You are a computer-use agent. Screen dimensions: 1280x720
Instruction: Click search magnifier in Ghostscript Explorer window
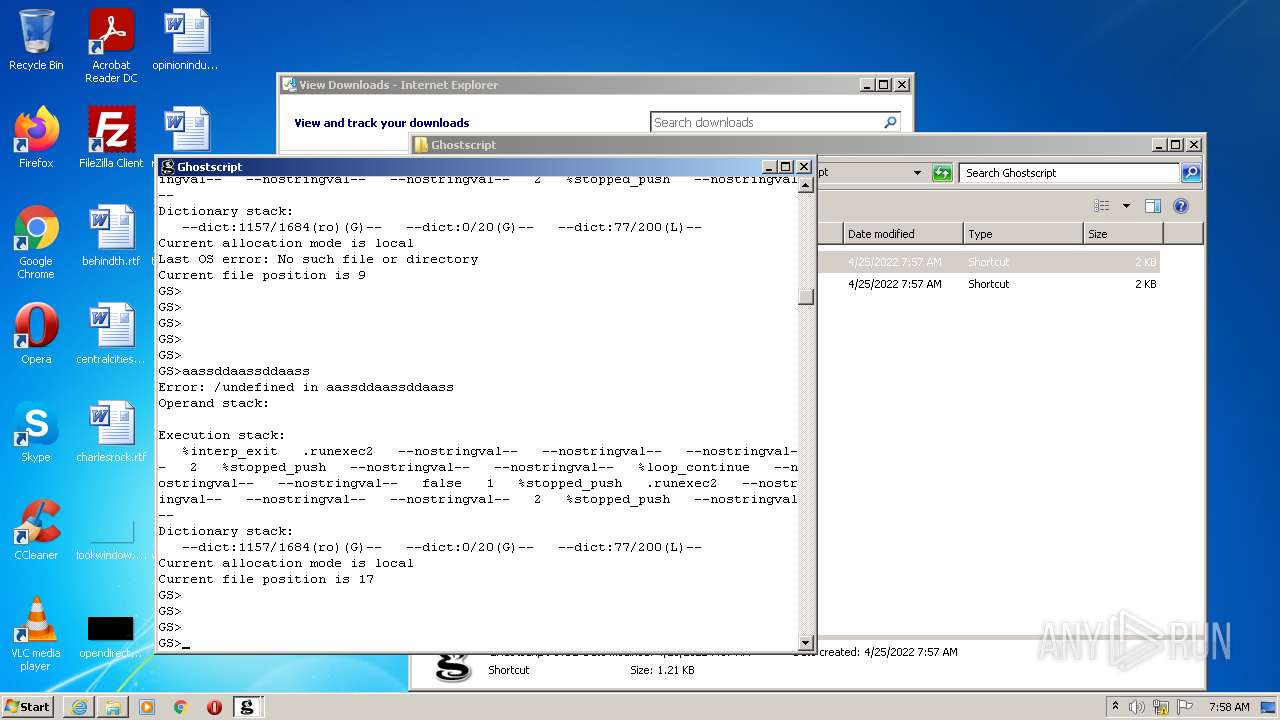pos(1190,173)
